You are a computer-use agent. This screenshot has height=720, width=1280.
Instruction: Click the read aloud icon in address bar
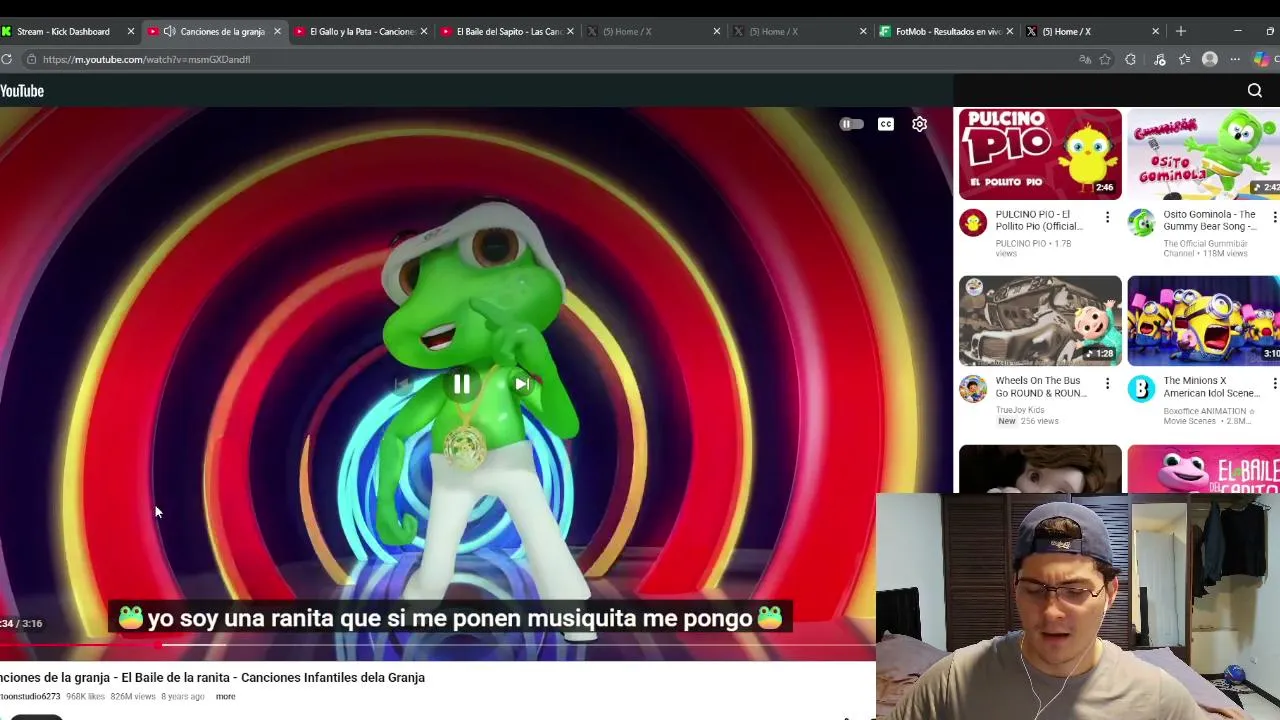[x=1085, y=59]
